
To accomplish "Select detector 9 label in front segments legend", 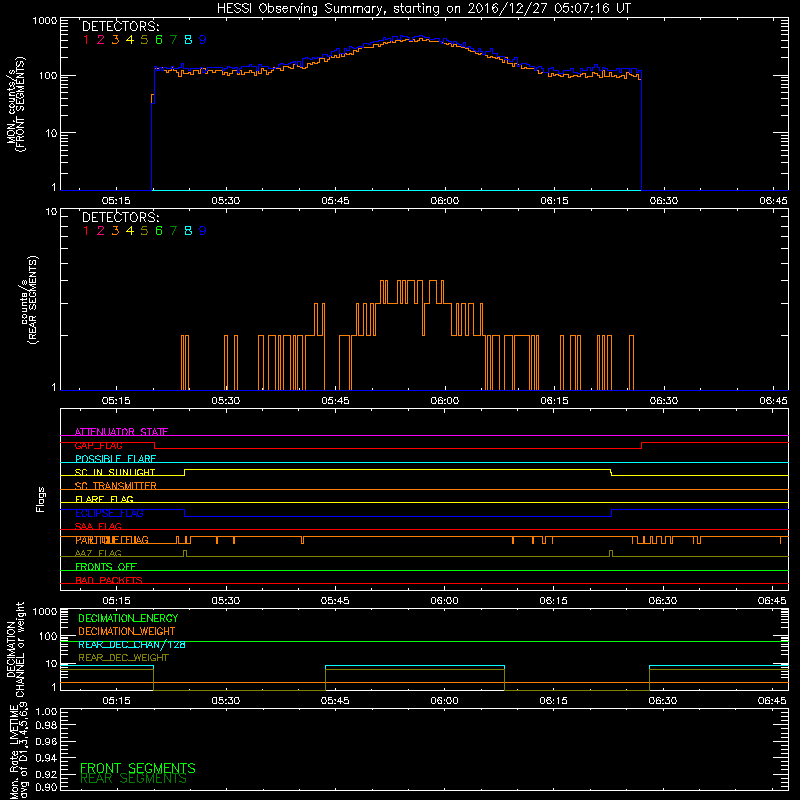I will pyautogui.click(x=203, y=40).
